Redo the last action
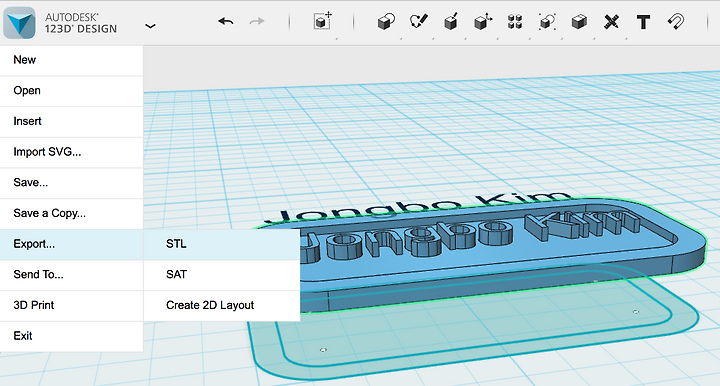720x386 pixels. pos(257,21)
